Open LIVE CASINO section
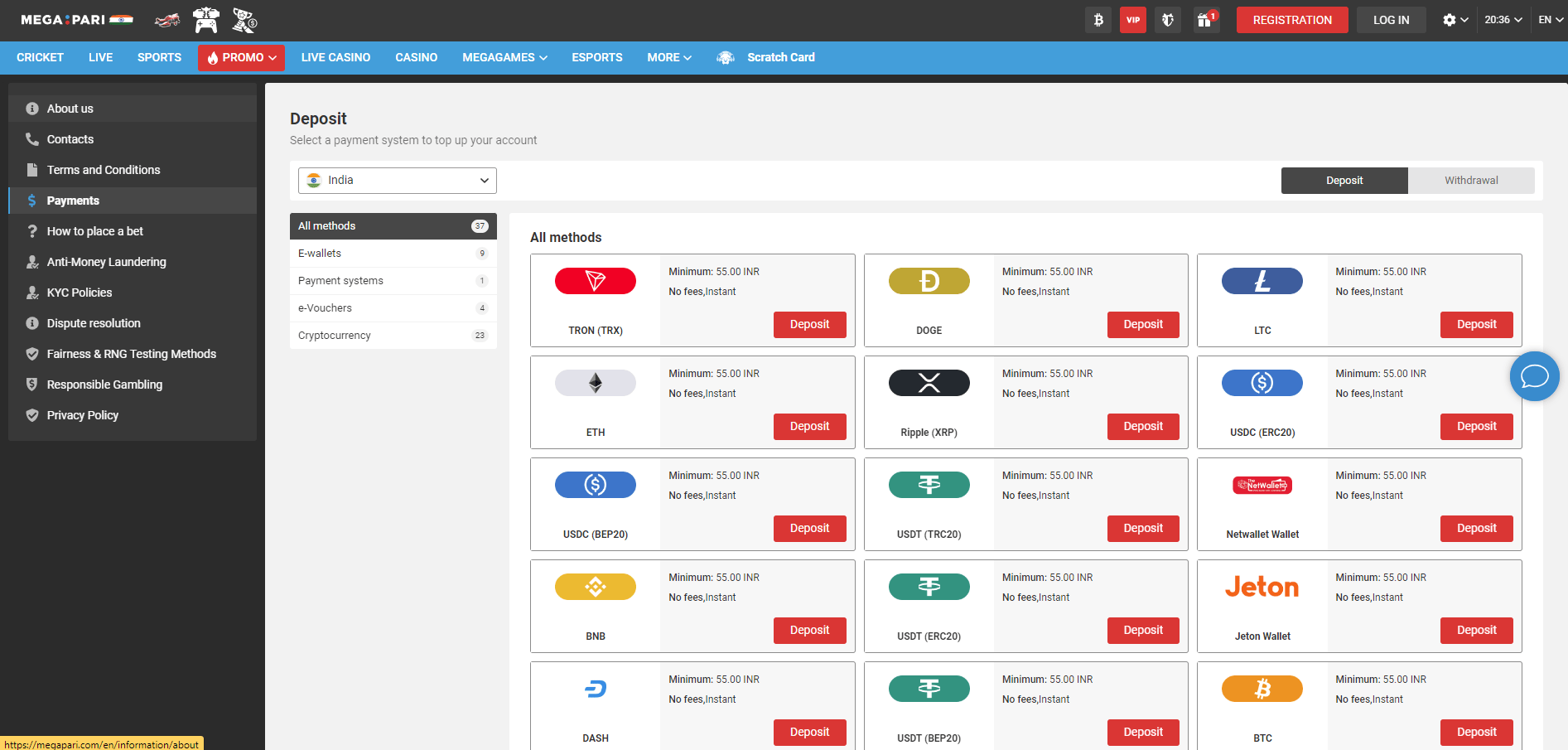 pyautogui.click(x=335, y=57)
